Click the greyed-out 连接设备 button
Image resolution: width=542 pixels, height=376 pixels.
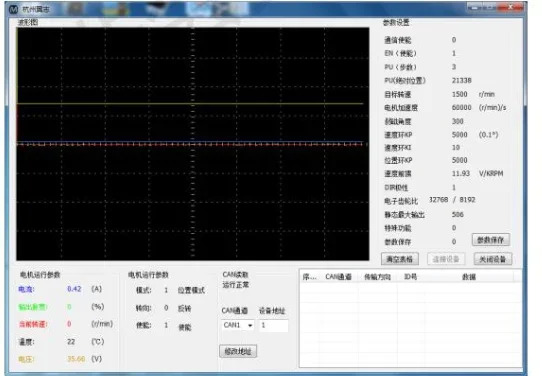pos(446,259)
